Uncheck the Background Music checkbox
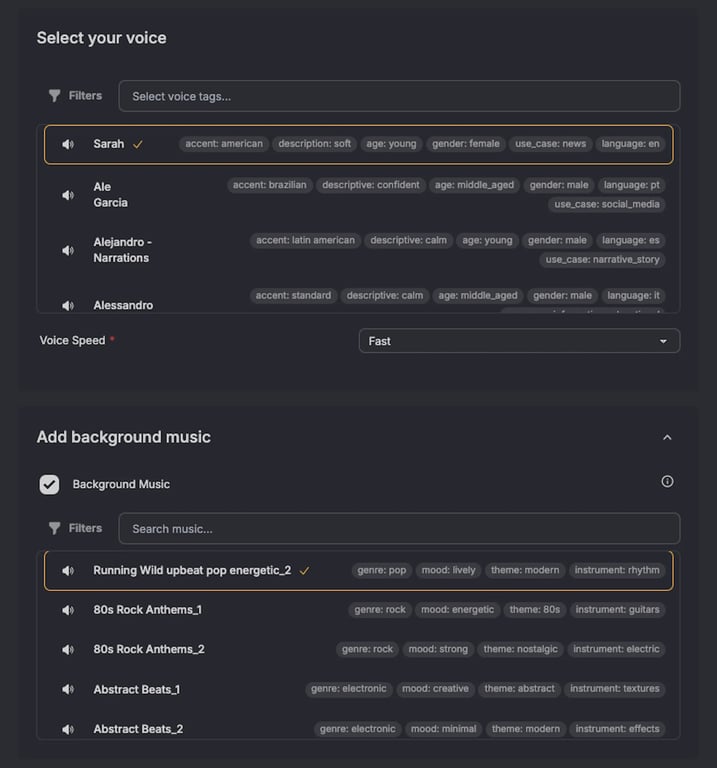The width and height of the screenshot is (717, 768). point(49,484)
